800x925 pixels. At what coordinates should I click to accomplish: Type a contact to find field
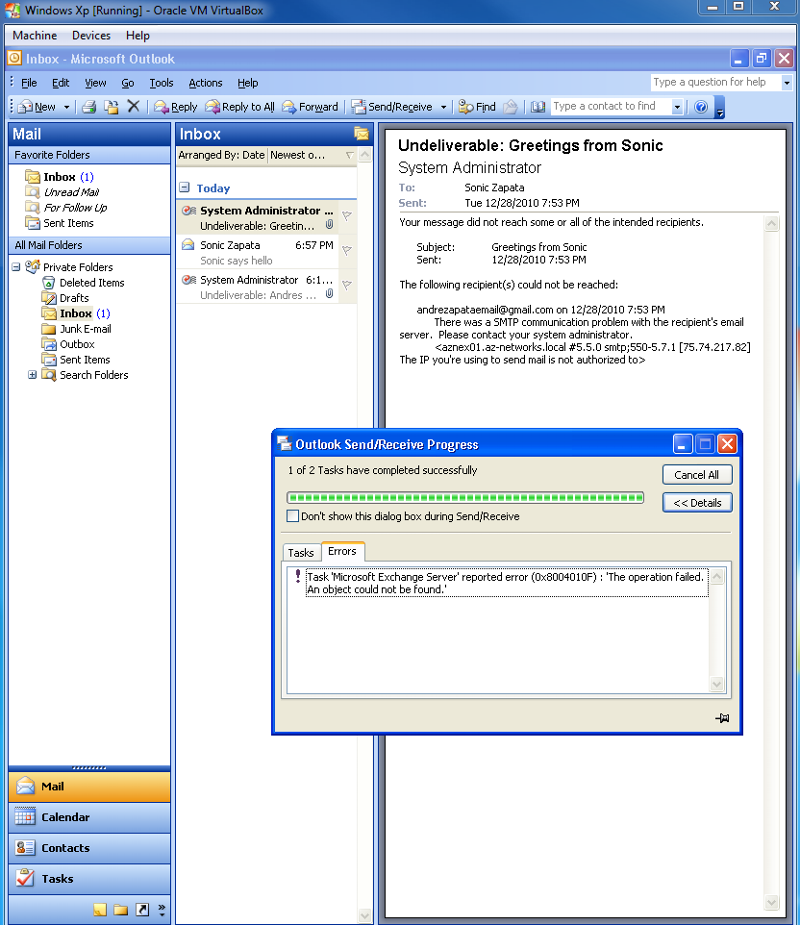(x=611, y=107)
